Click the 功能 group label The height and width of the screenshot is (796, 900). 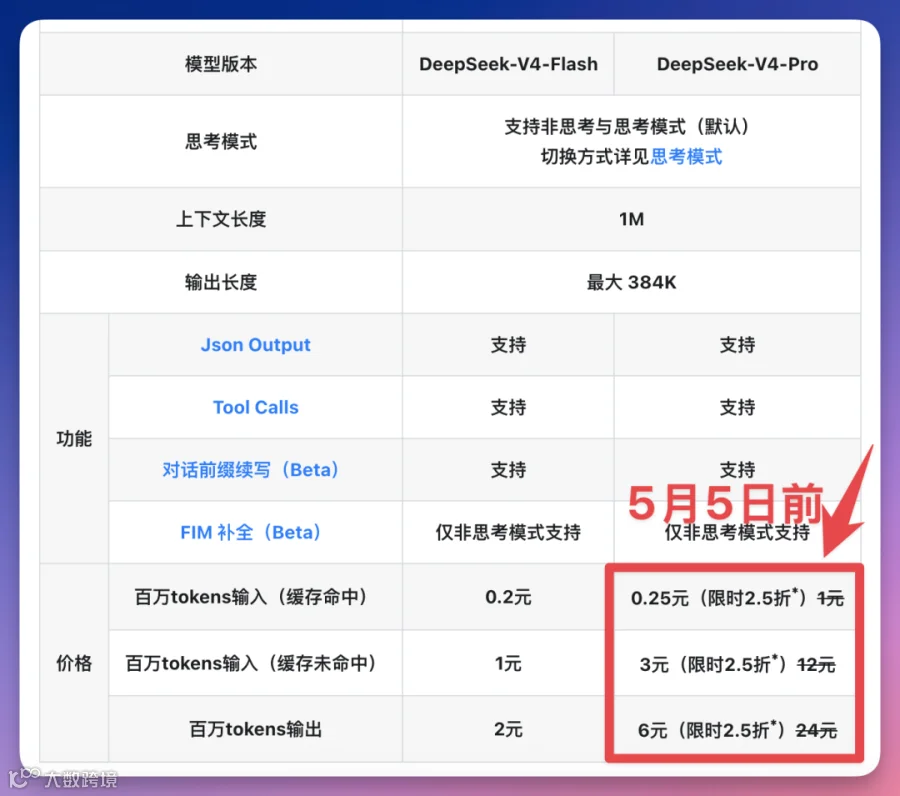coord(74,439)
